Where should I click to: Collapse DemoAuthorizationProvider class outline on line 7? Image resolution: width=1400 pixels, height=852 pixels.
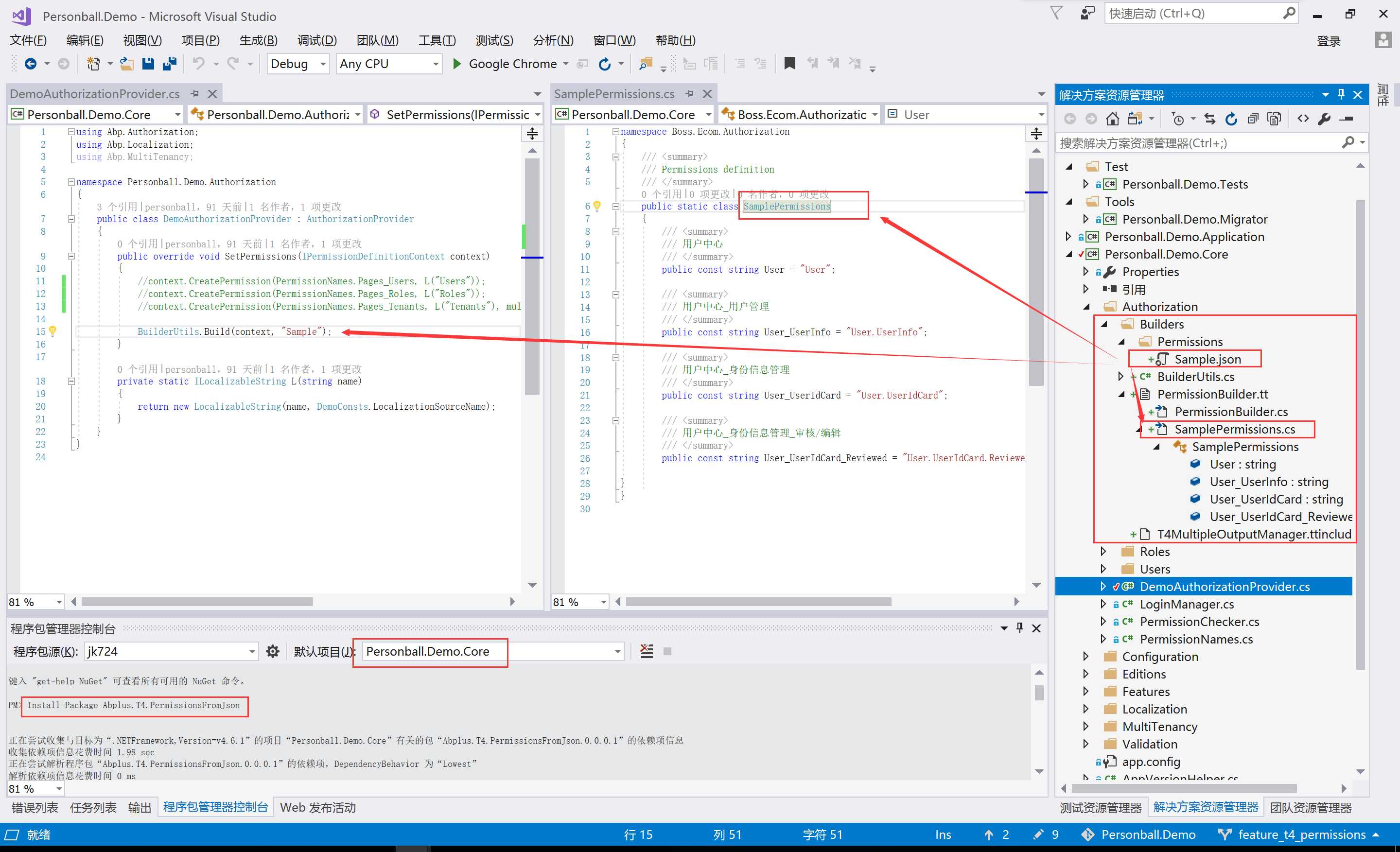pos(71,219)
